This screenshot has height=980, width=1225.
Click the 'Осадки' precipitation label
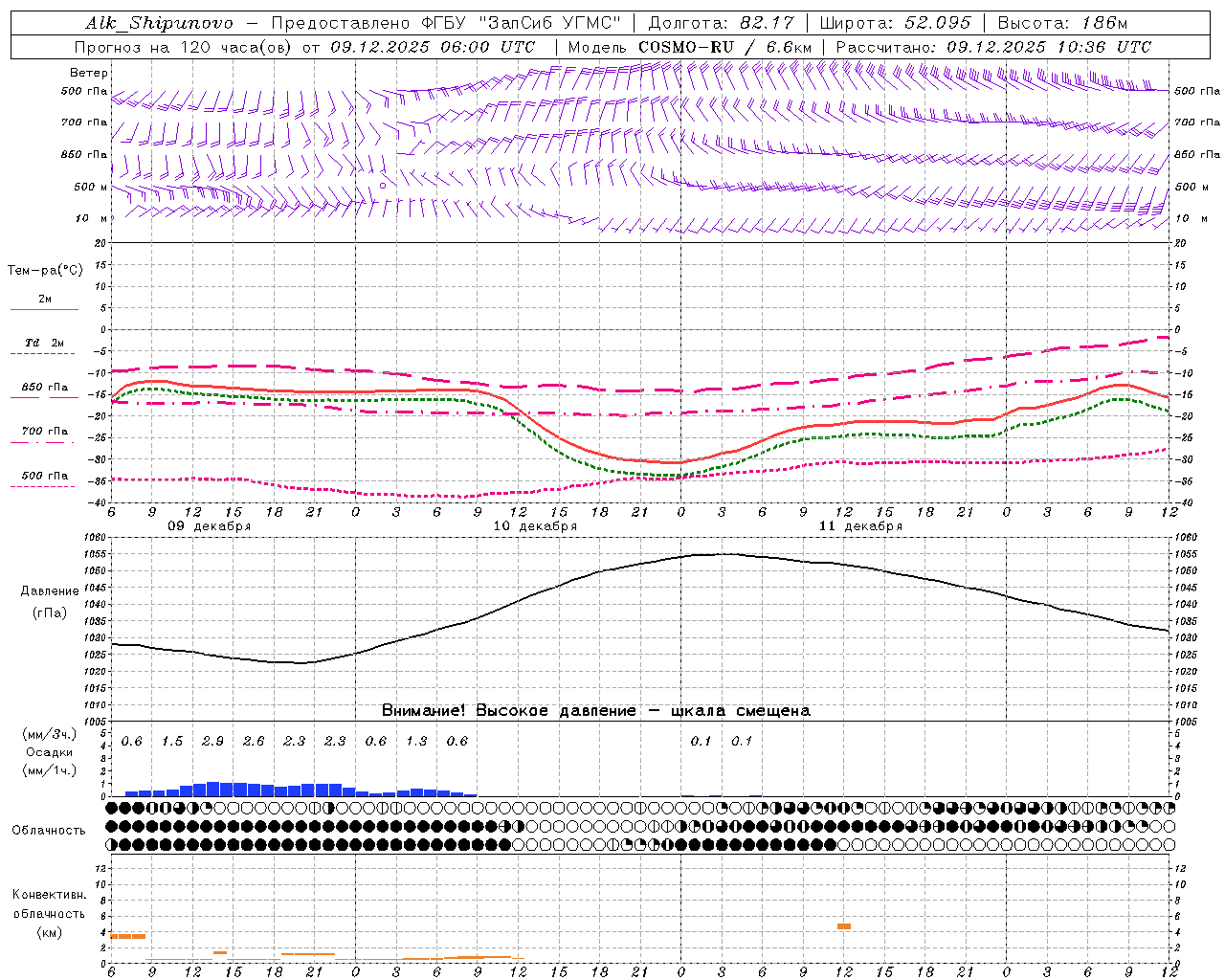50,752
